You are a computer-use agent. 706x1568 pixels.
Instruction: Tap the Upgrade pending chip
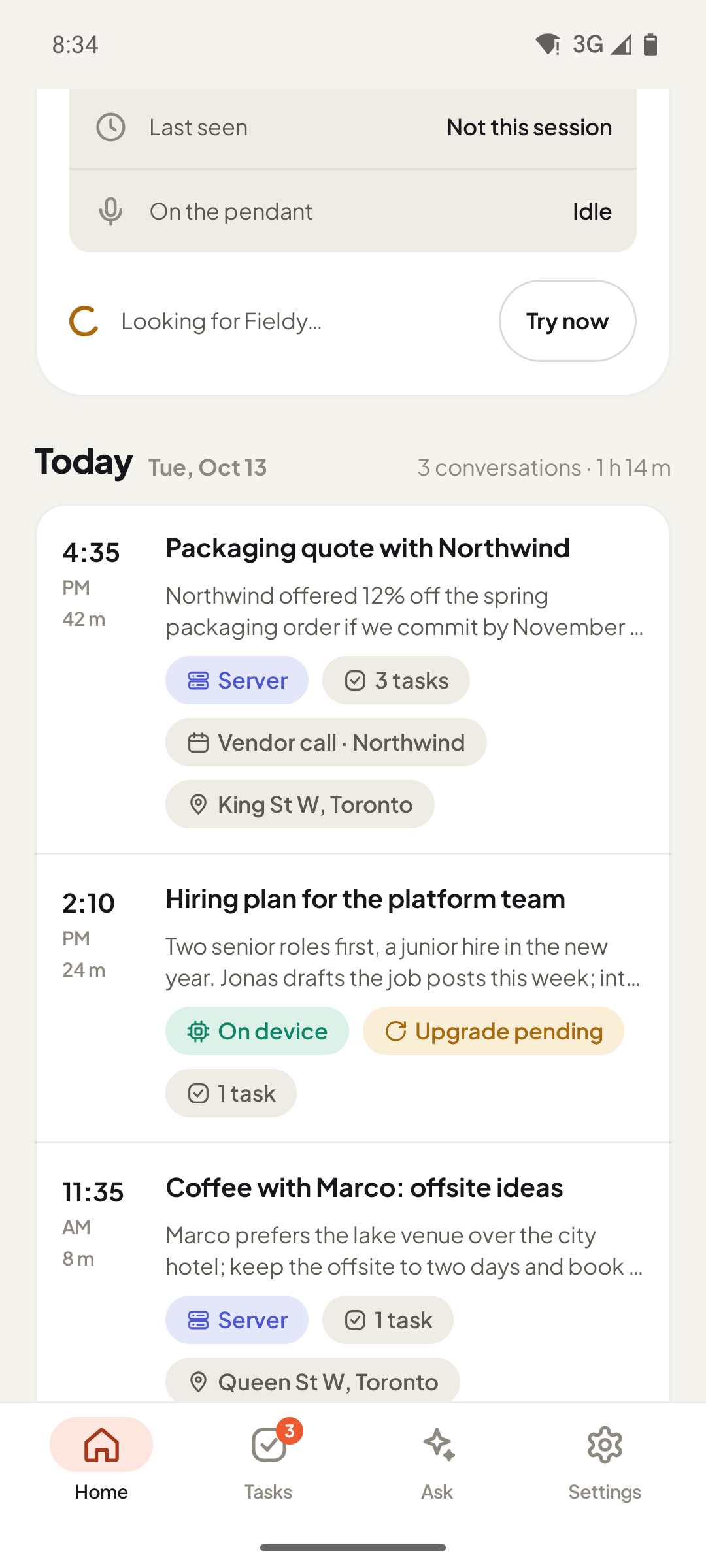coord(494,1031)
